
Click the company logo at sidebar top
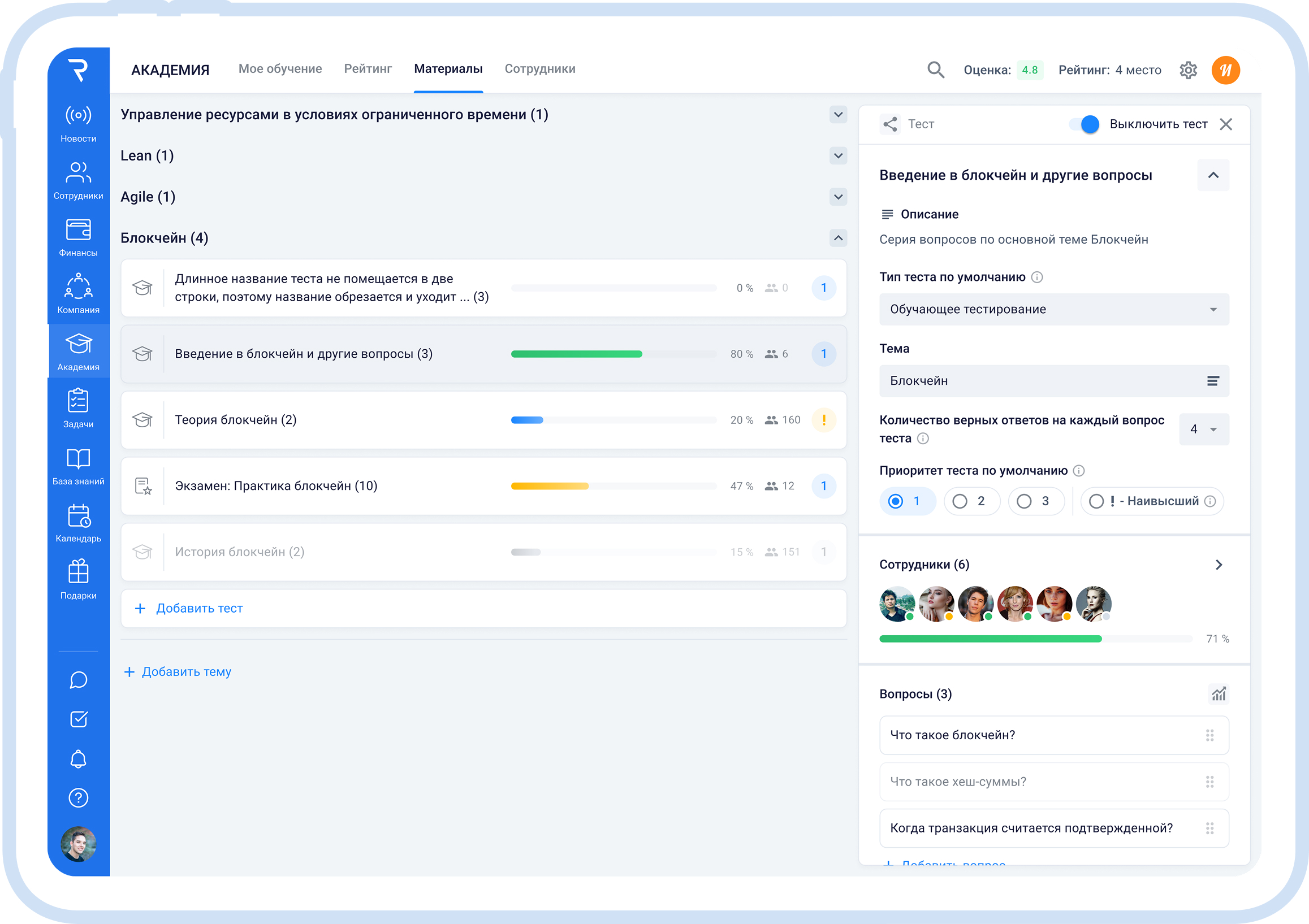78,70
